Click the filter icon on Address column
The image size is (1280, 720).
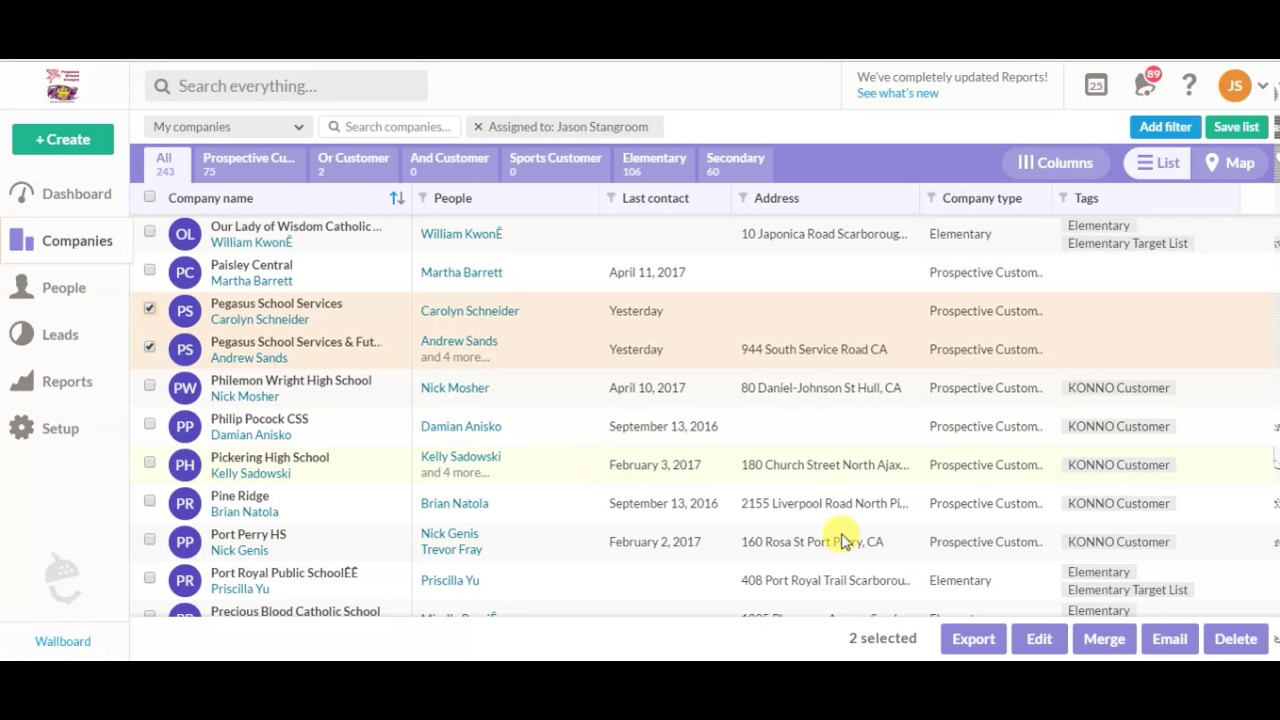[x=743, y=198]
